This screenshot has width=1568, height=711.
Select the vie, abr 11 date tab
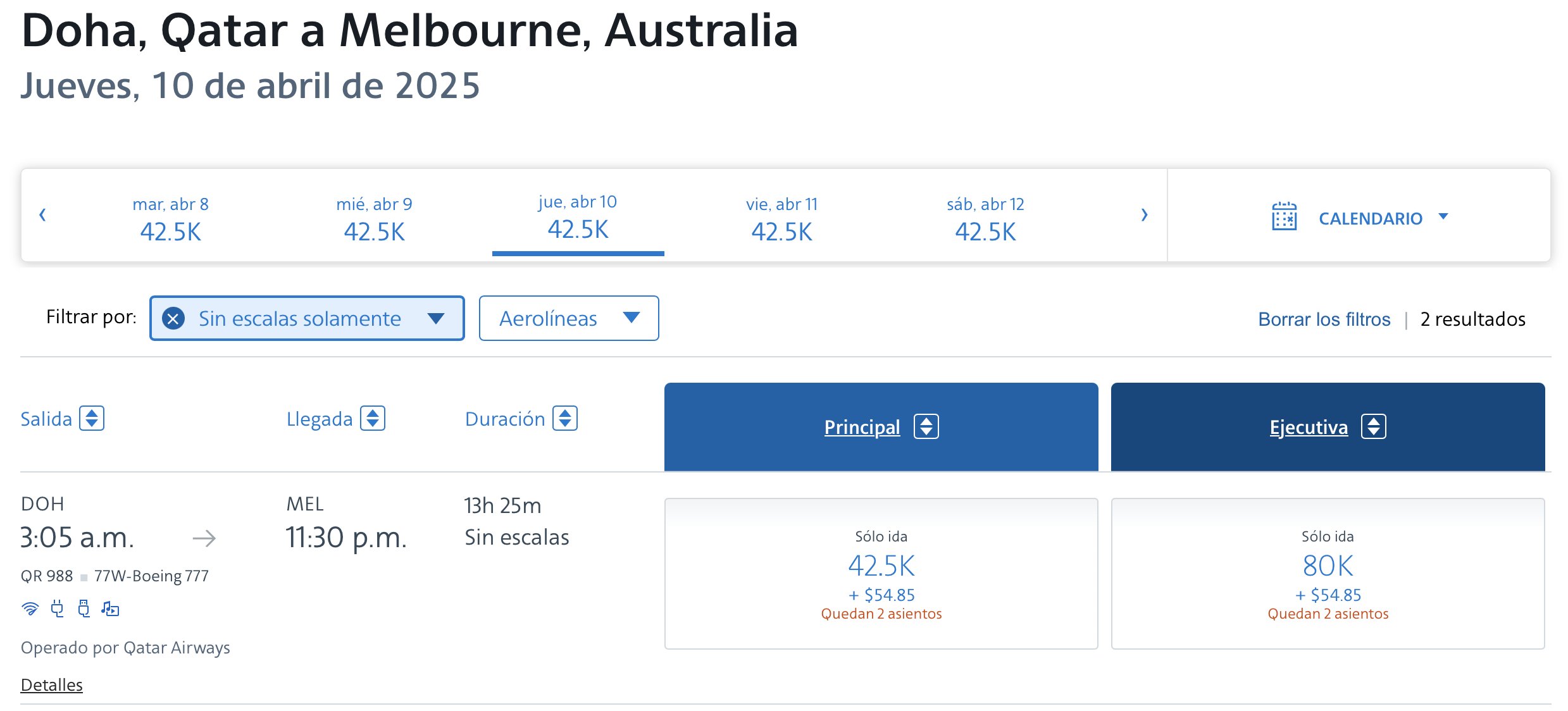pyautogui.click(x=781, y=218)
